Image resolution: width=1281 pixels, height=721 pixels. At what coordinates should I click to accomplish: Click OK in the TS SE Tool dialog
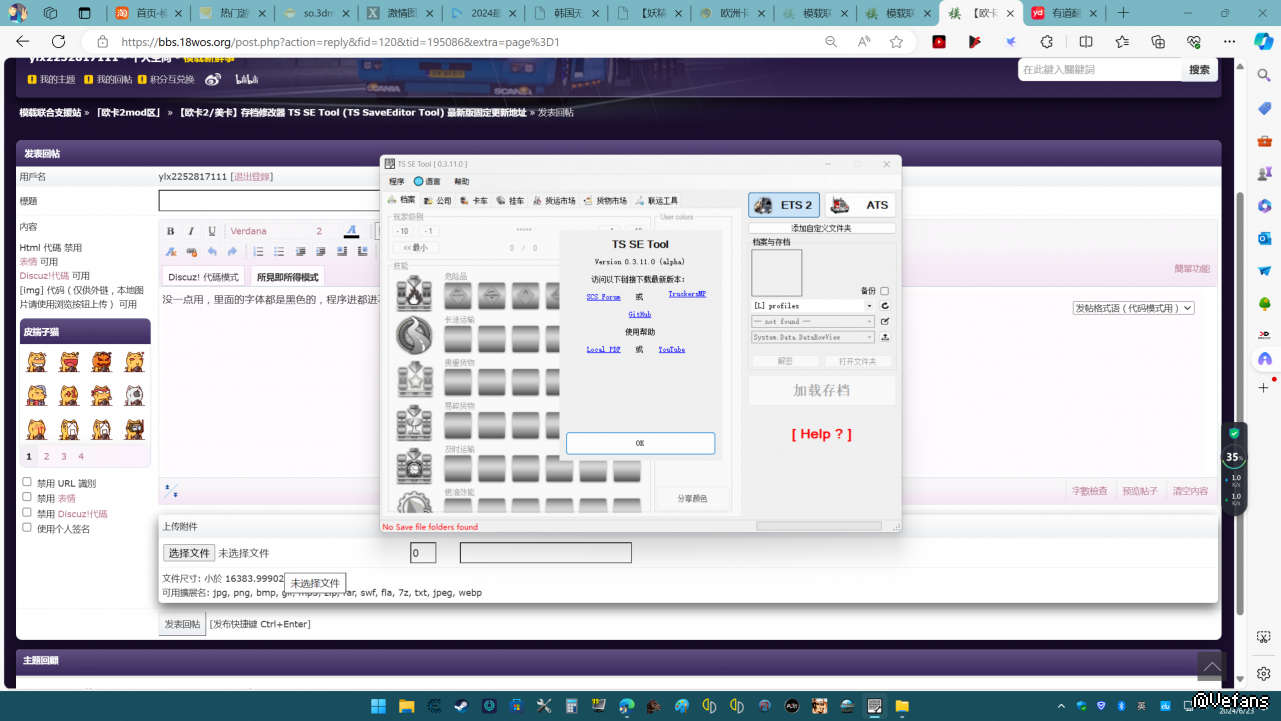(x=640, y=443)
